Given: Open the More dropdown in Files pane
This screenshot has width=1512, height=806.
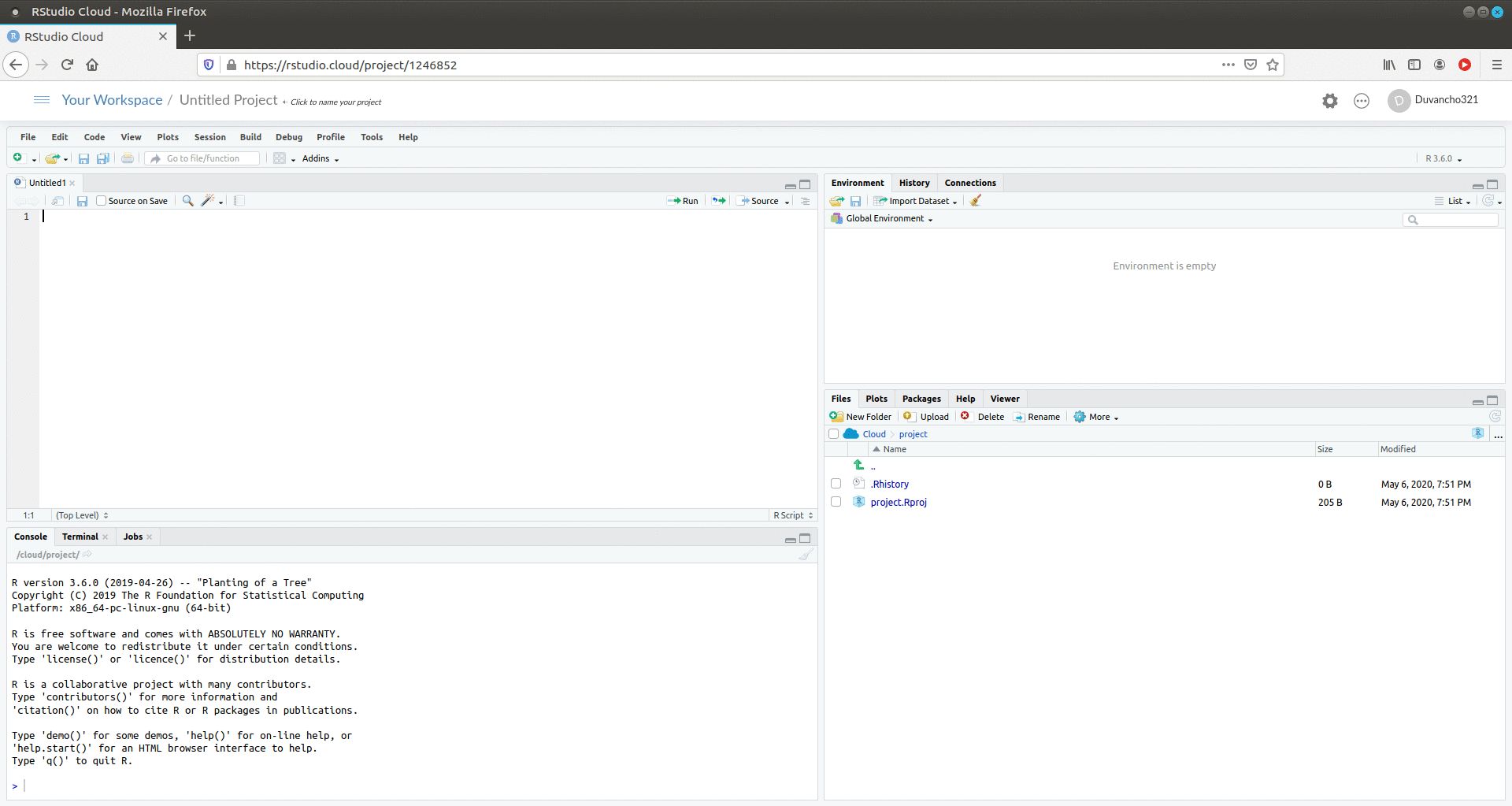Looking at the screenshot, I should [1096, 417].
